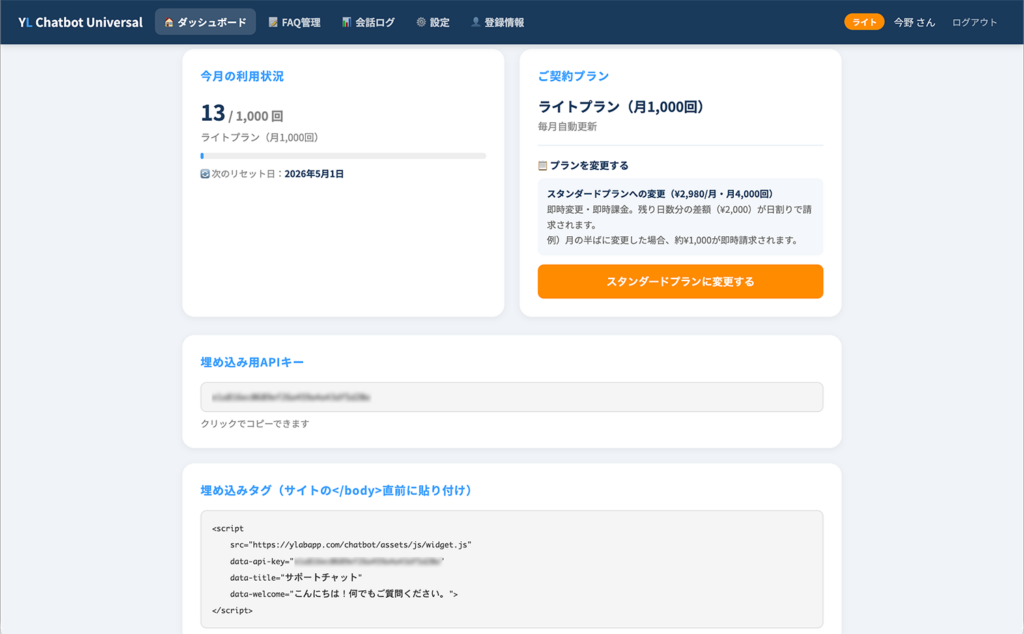
Task: Click the chart icon beside 会話ログ
Action: [x=346, y=22]
